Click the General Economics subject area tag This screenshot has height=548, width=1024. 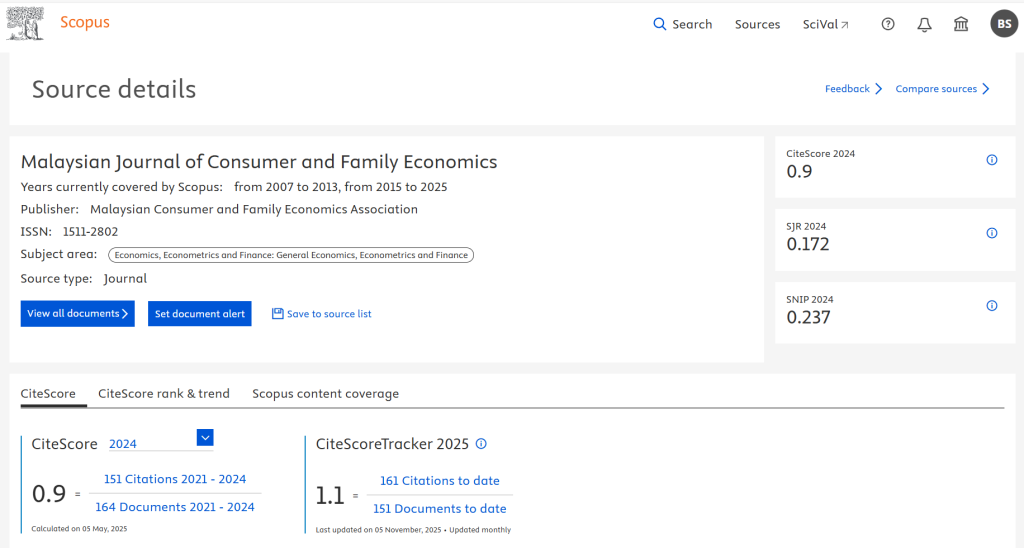pos(291,255)
